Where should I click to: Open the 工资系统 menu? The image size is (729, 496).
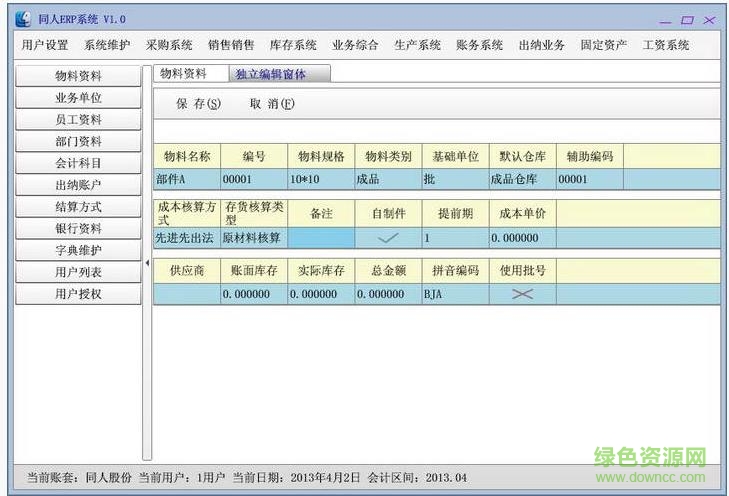click(666, 45)
